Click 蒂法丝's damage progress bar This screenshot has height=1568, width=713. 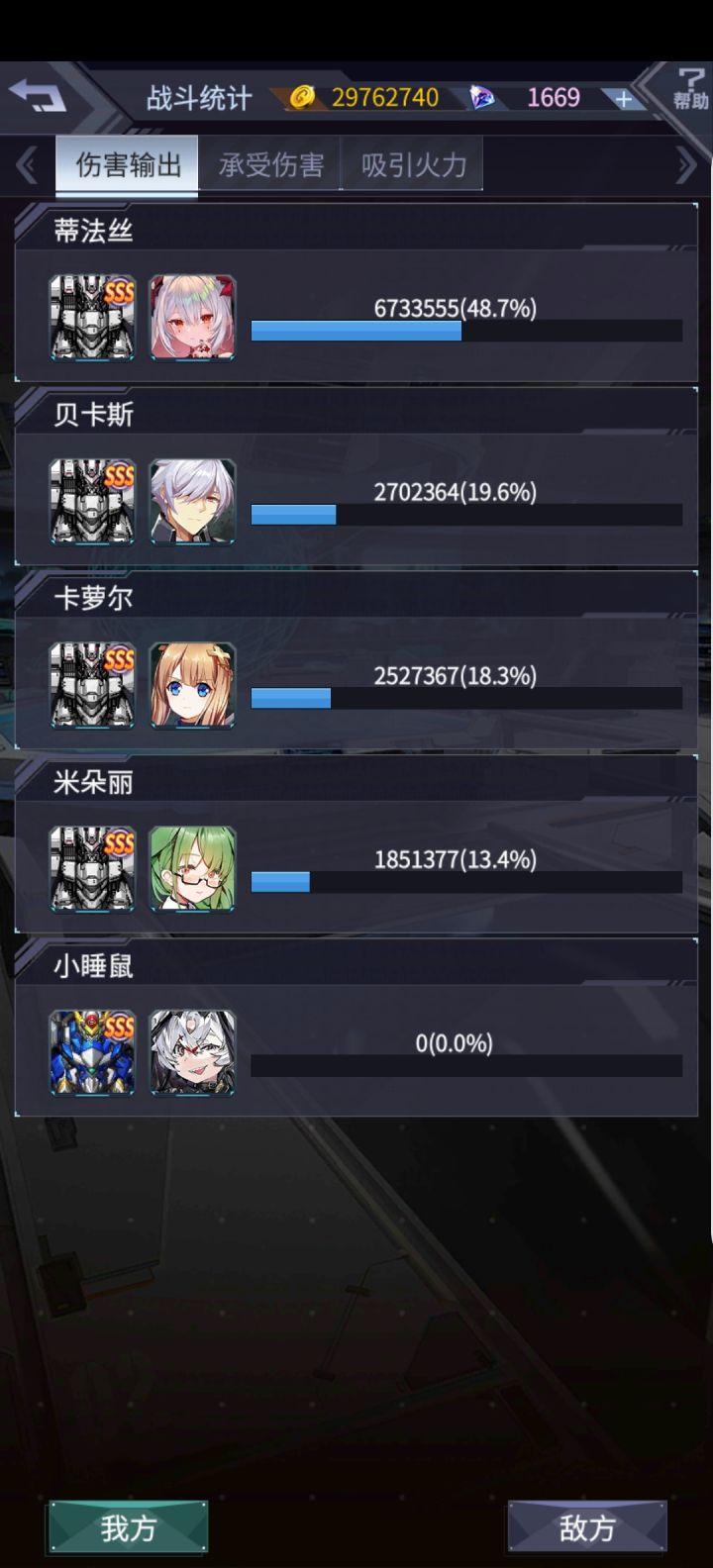466,331
